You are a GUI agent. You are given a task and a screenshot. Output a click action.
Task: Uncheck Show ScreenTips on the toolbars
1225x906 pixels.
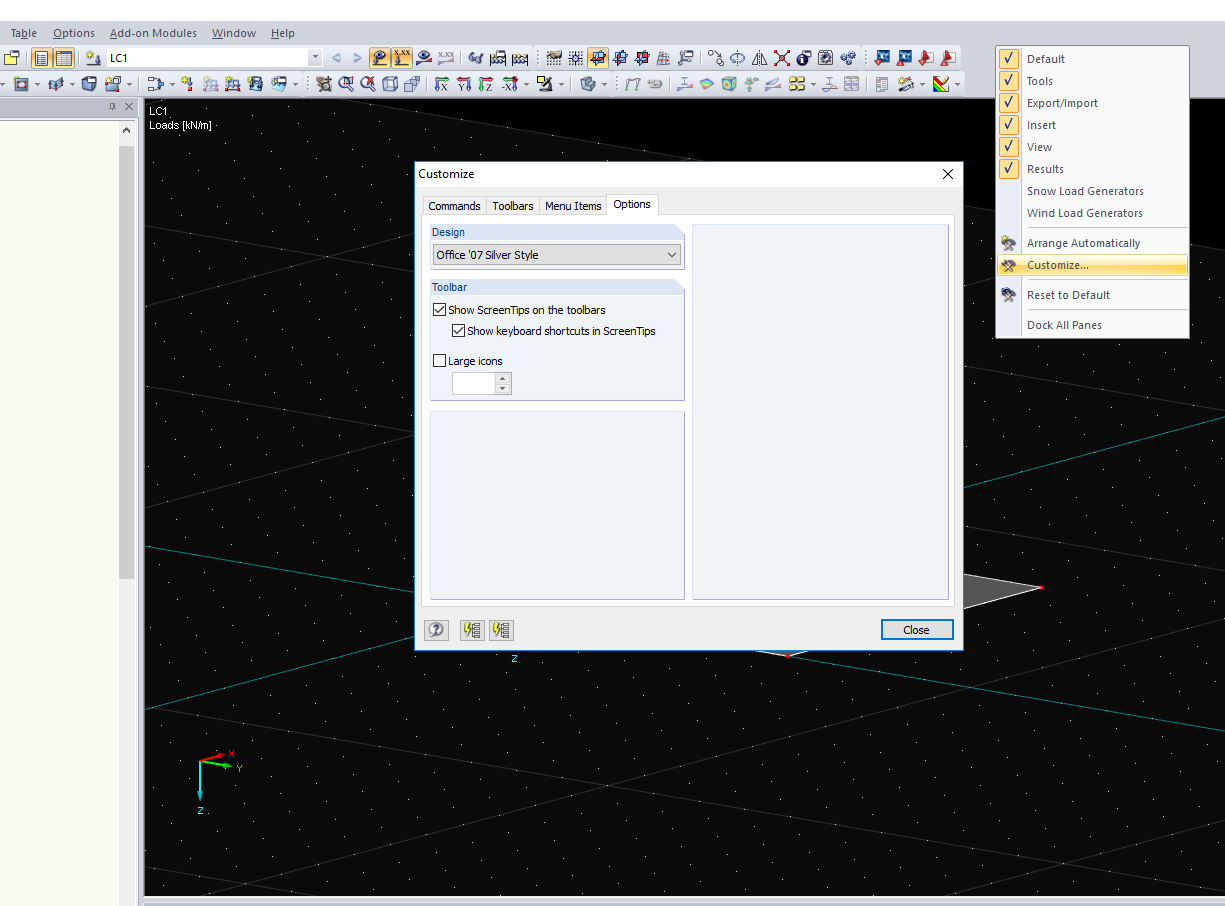click(x=440, y=310)
